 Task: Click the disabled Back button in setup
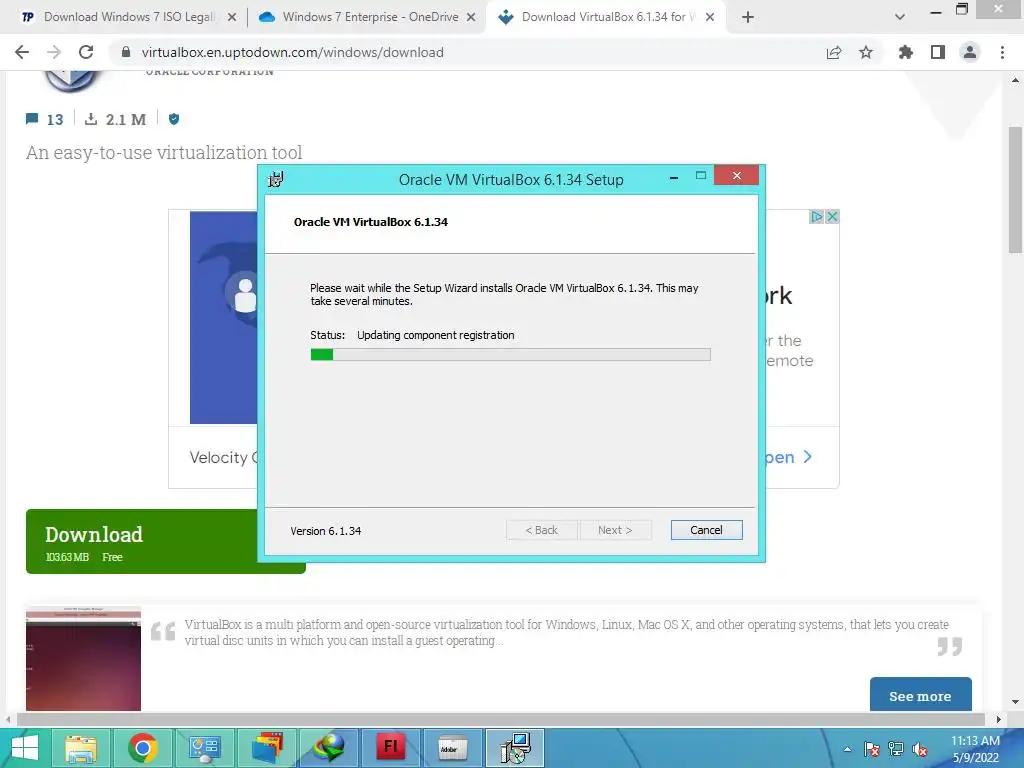point(541,530)
